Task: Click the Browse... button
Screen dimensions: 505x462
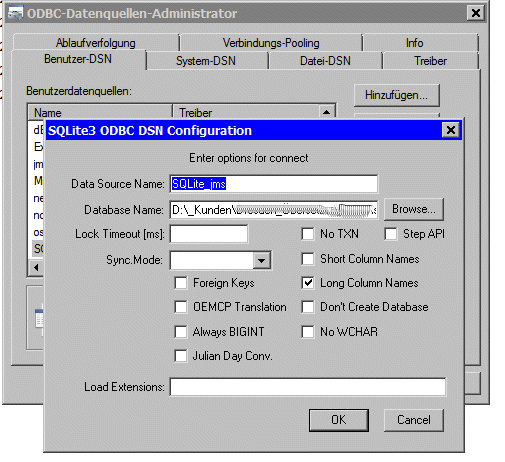Action: (414, 209)
